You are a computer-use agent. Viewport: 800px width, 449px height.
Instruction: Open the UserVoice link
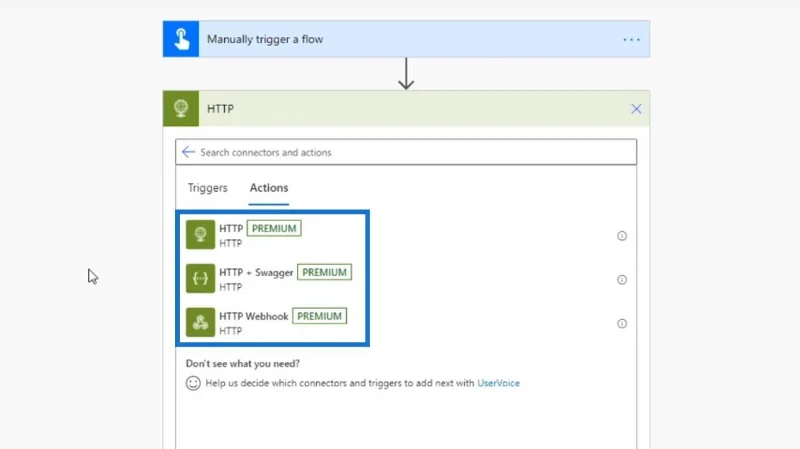tap(498, 383)
